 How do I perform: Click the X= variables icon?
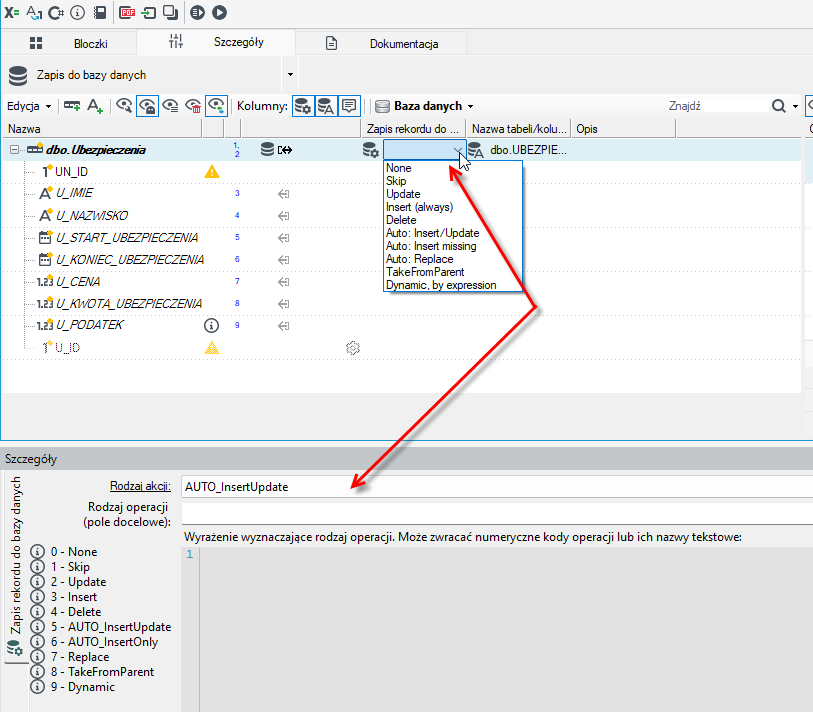[11, 12]
